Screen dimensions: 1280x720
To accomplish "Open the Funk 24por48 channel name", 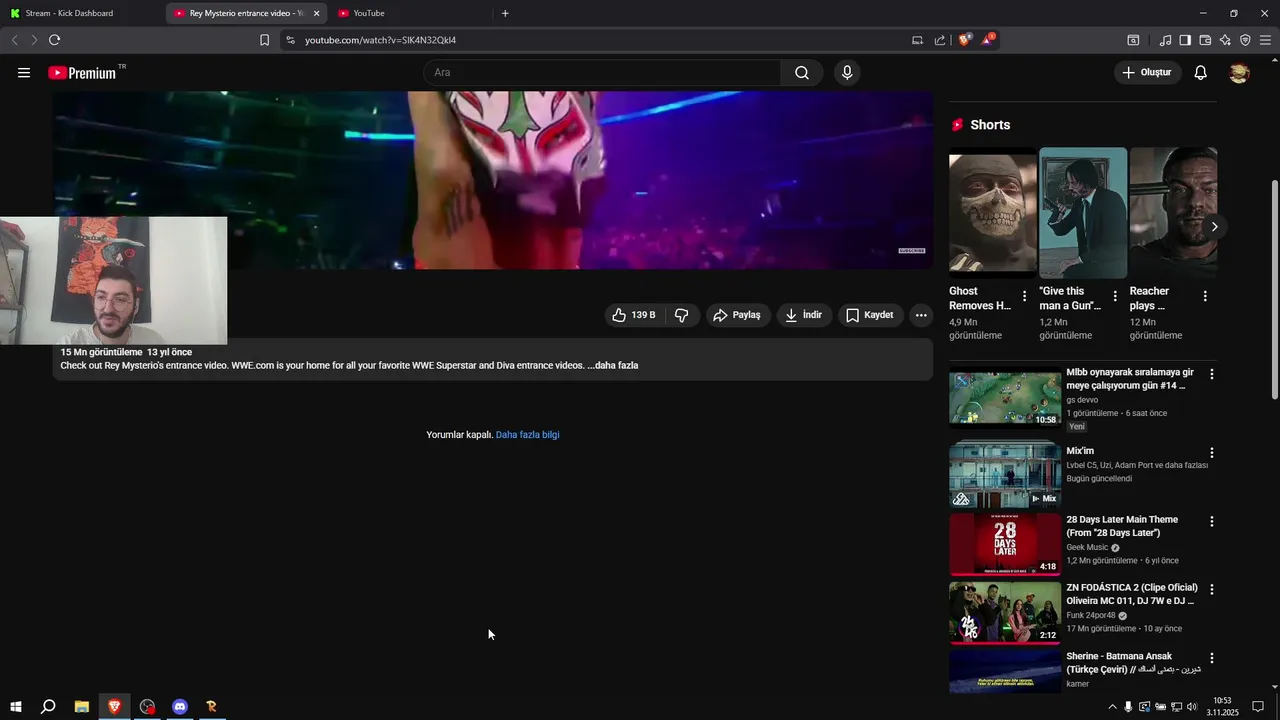I will (x=1090, y=616).
